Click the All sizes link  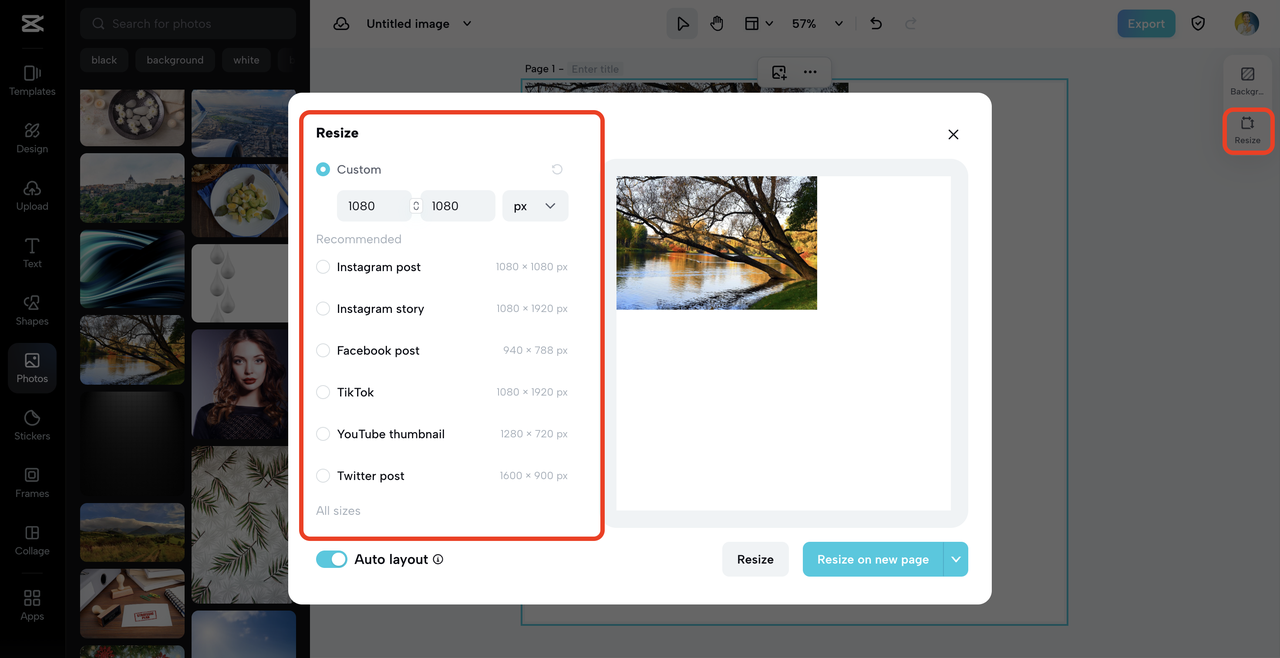pos(338,511)
